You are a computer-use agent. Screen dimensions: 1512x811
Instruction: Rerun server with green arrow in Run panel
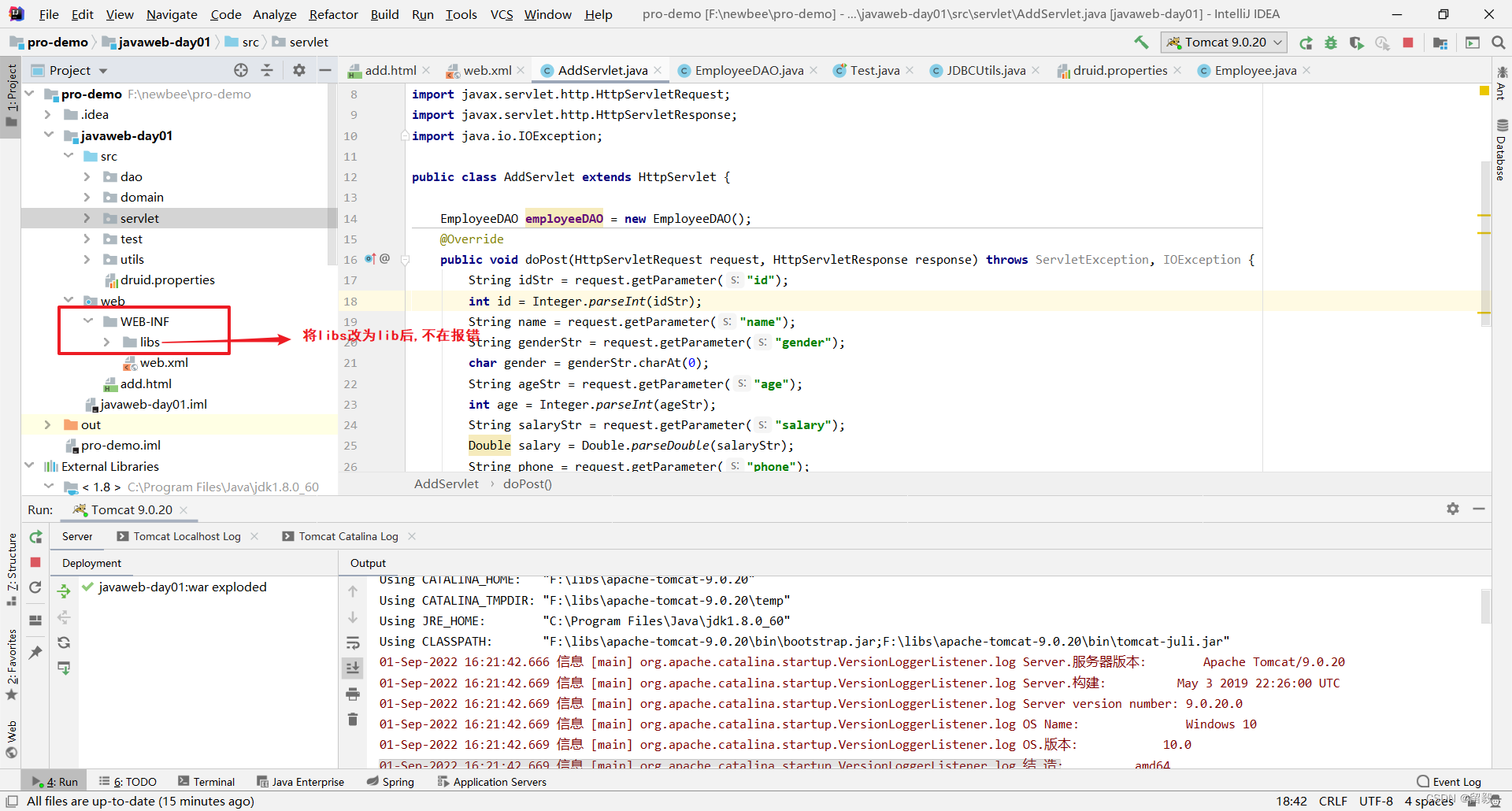(x=35, y=537)
